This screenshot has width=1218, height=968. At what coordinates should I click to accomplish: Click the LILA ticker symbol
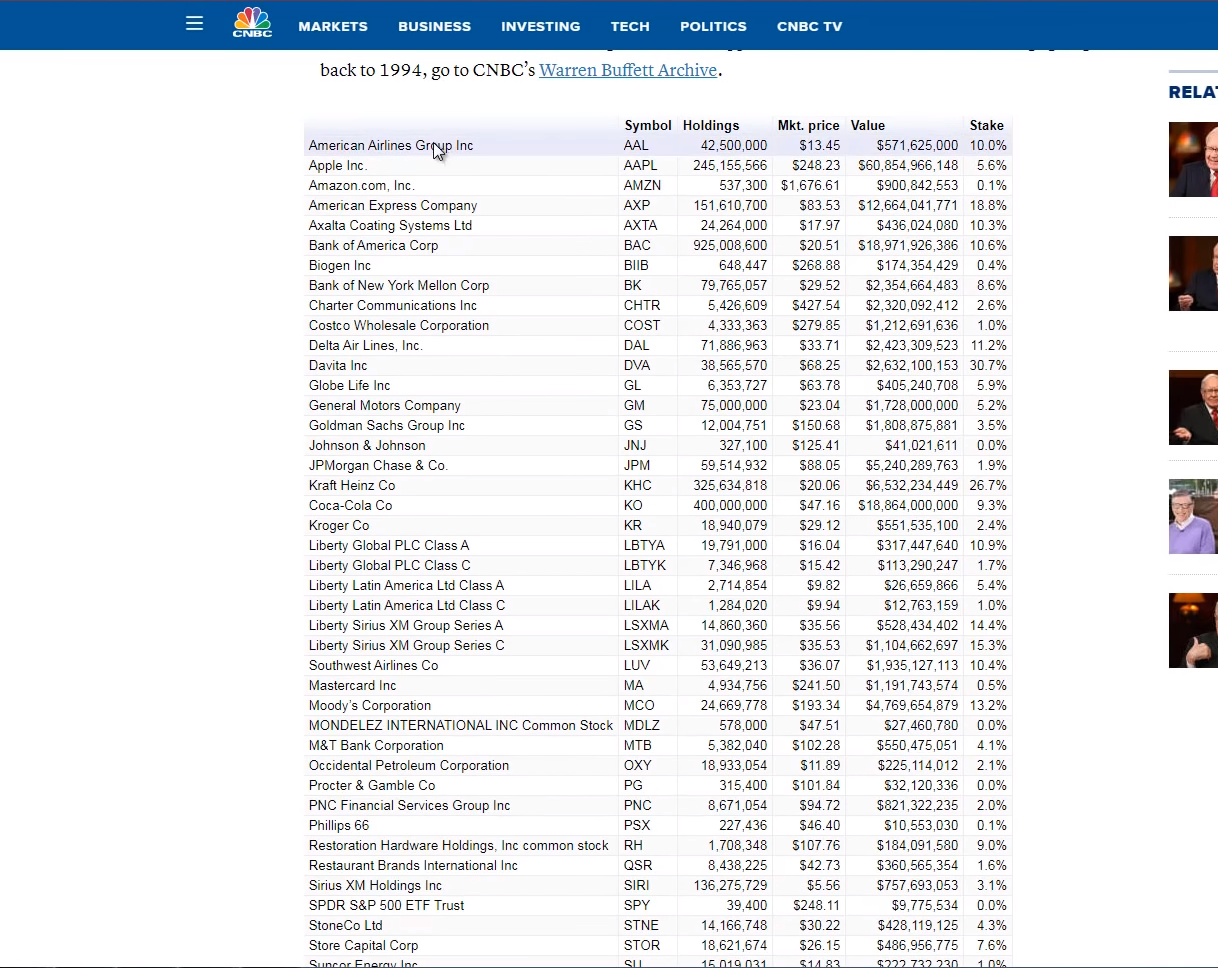click(x=637, y=585)
